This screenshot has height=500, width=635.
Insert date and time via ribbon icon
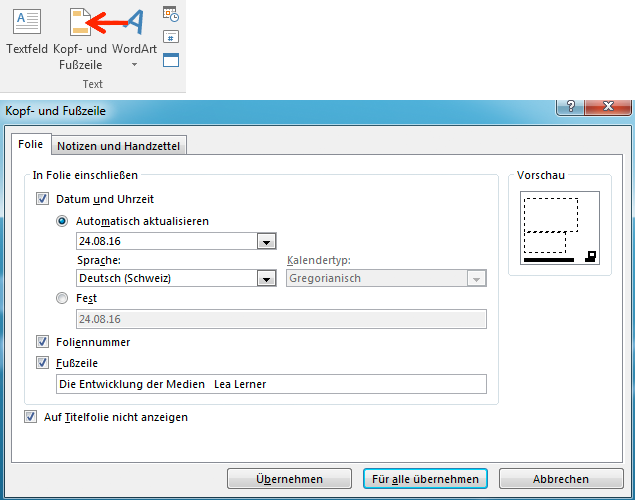171,14
